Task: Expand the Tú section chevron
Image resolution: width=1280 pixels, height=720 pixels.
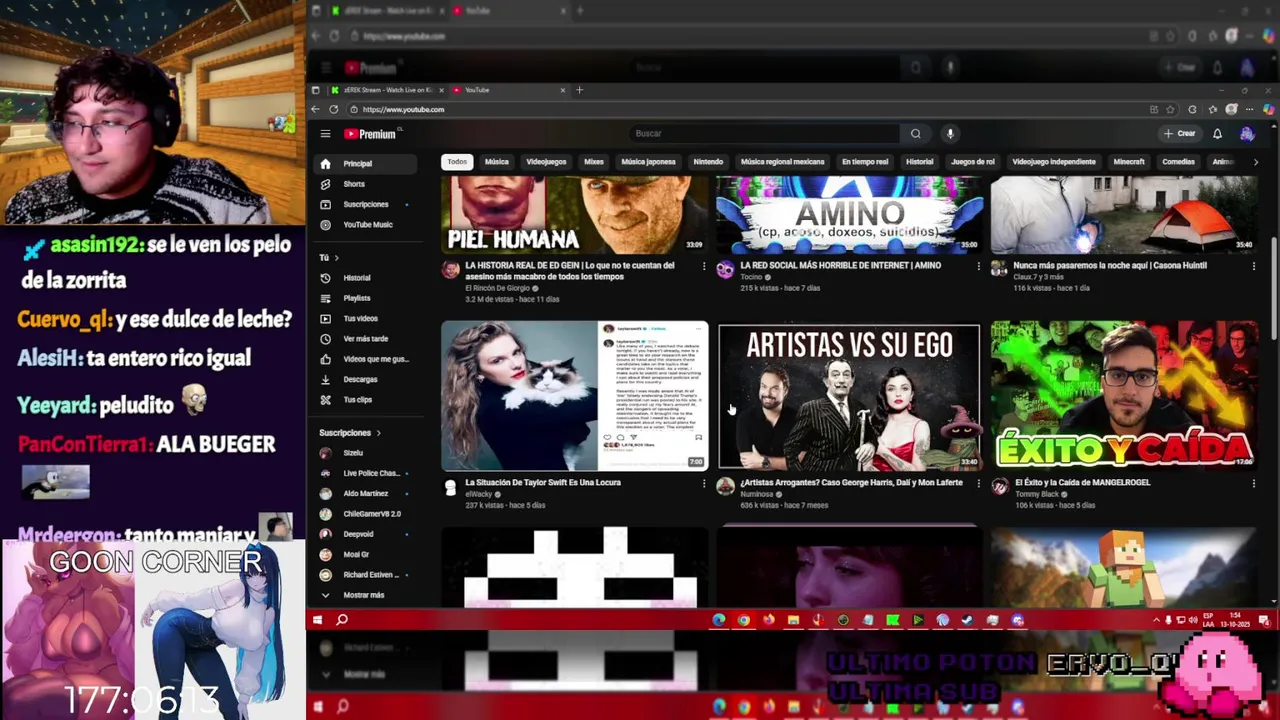Action: tap(336, 258)
